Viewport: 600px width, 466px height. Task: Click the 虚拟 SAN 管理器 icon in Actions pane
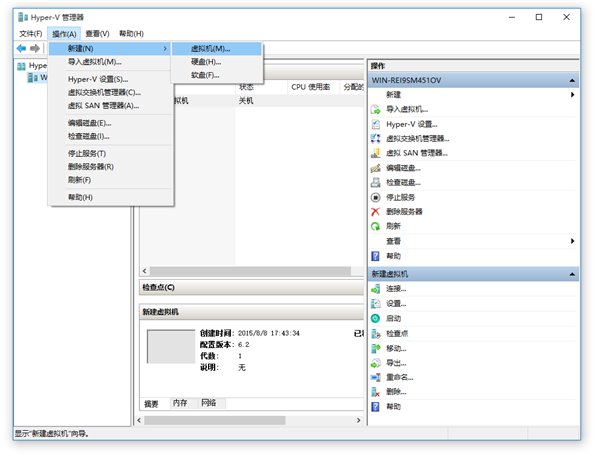pyautogui.click(x=375, y=153)
